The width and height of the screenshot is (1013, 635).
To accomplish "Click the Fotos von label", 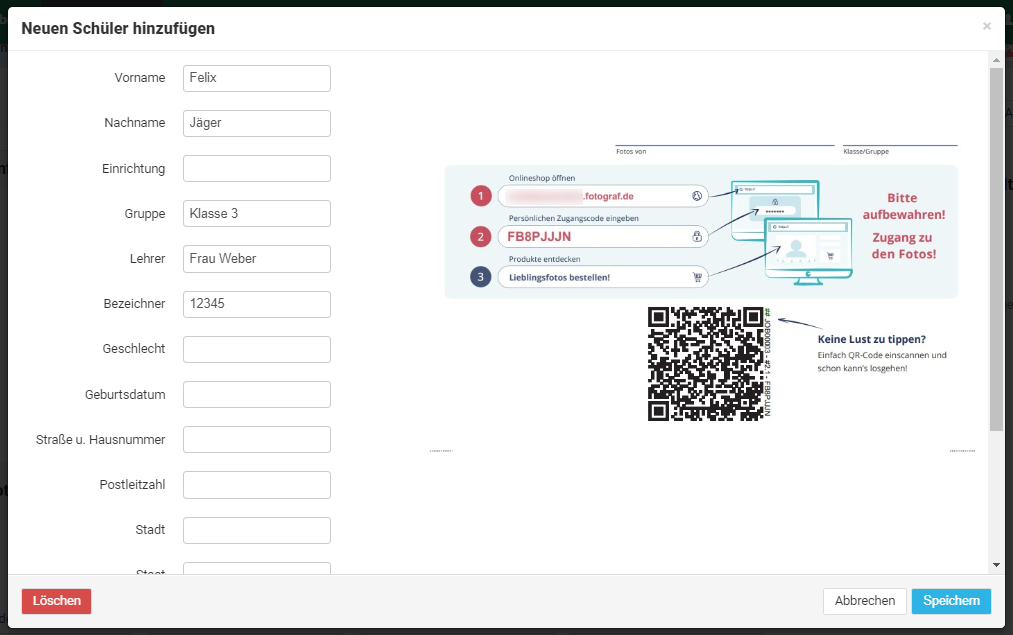I will [631, 152].
